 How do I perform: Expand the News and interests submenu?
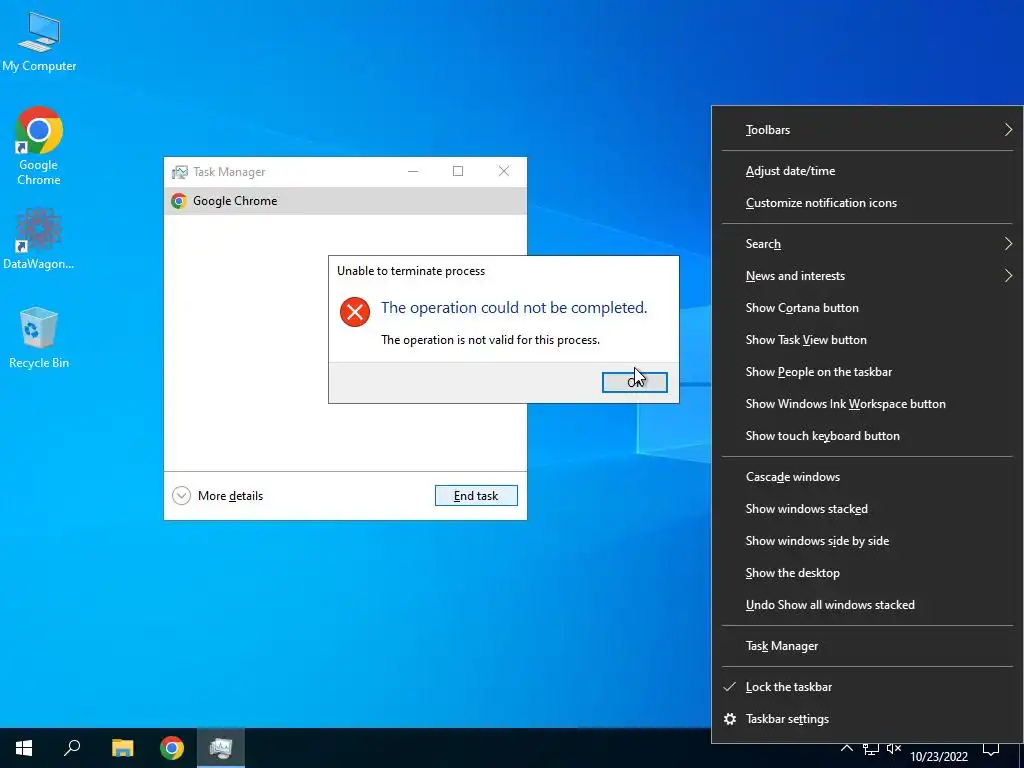[x=867, y=276]
